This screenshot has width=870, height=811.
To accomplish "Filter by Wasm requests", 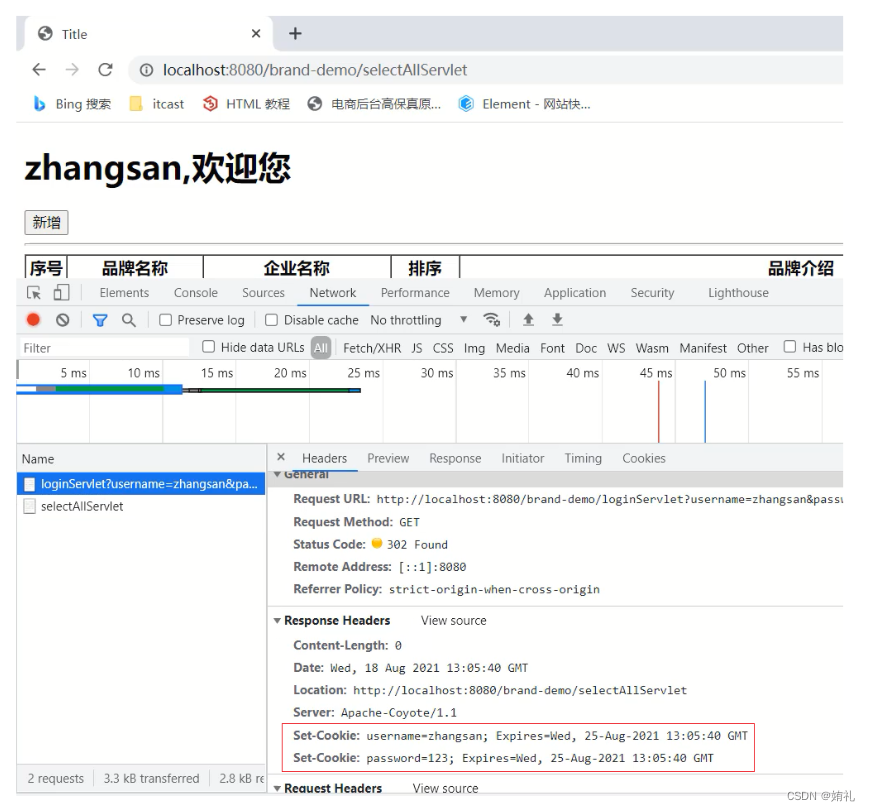I will (652, 348).
